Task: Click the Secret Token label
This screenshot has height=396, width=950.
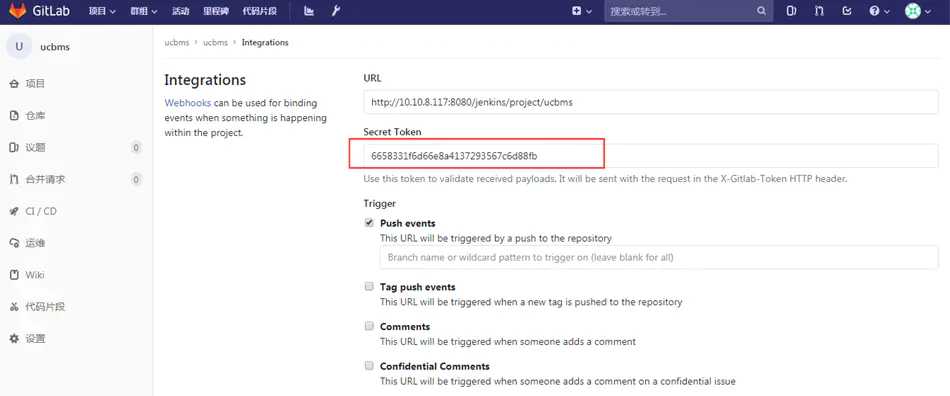Action: coord(392,131)
